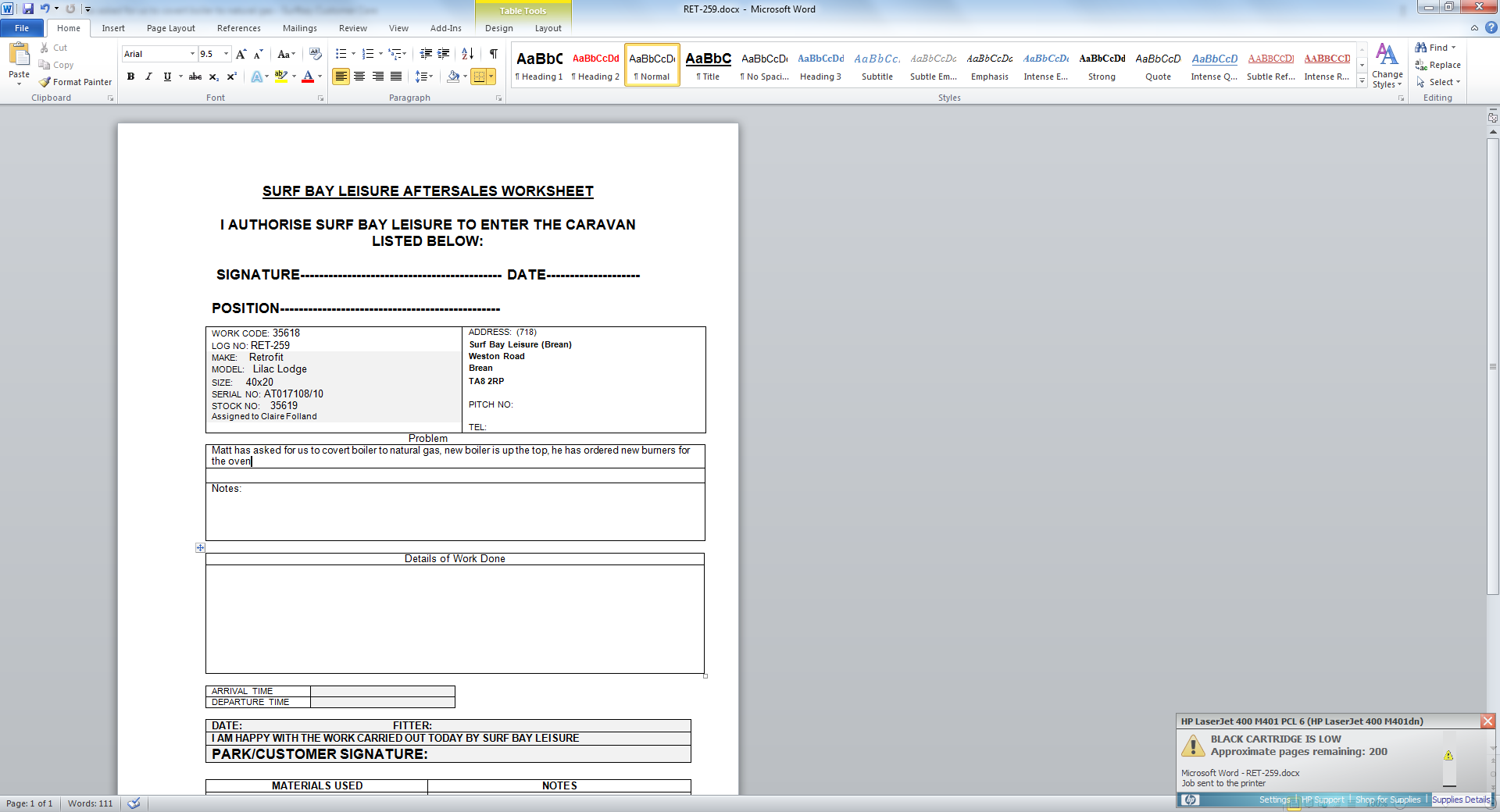Apply a numbered list
Screen dimensions: 1500x812
(x=368, y=54)
